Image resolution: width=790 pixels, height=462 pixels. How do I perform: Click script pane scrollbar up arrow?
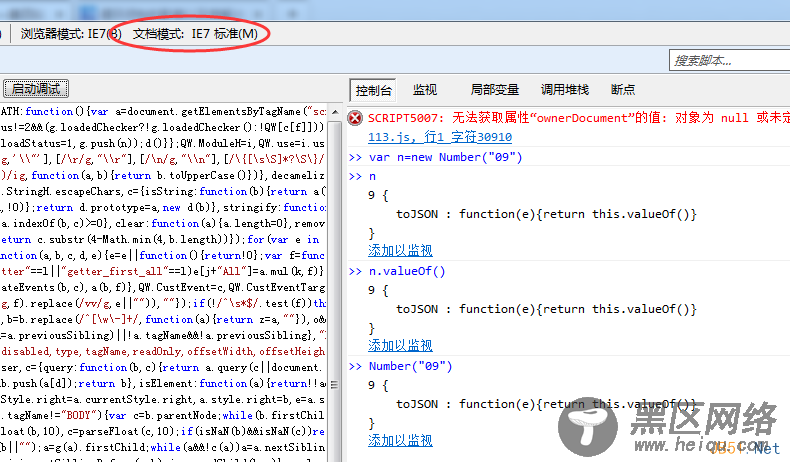coord(335,112)
